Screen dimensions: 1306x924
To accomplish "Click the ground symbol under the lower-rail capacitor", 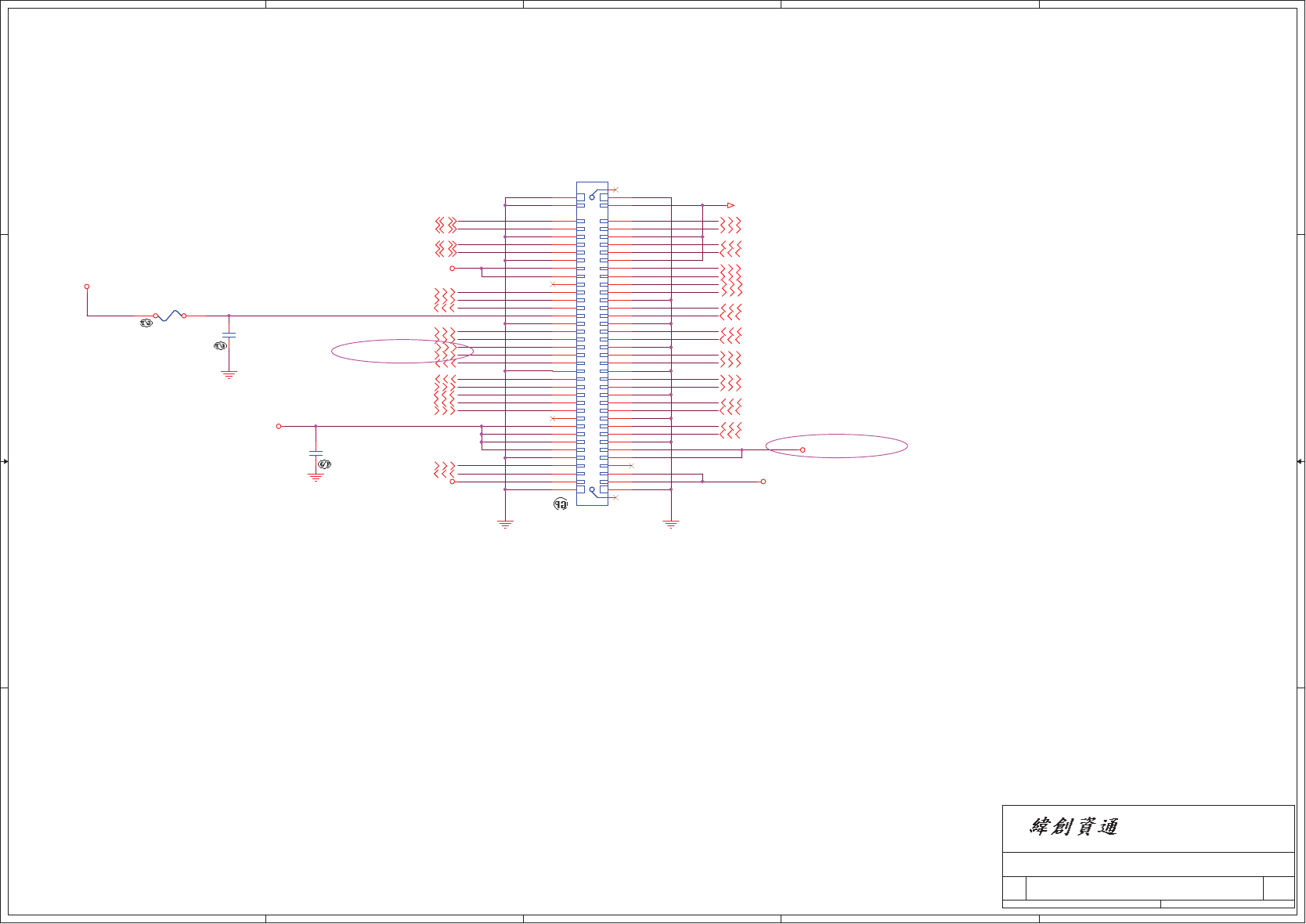I will (x=316, y=477).
